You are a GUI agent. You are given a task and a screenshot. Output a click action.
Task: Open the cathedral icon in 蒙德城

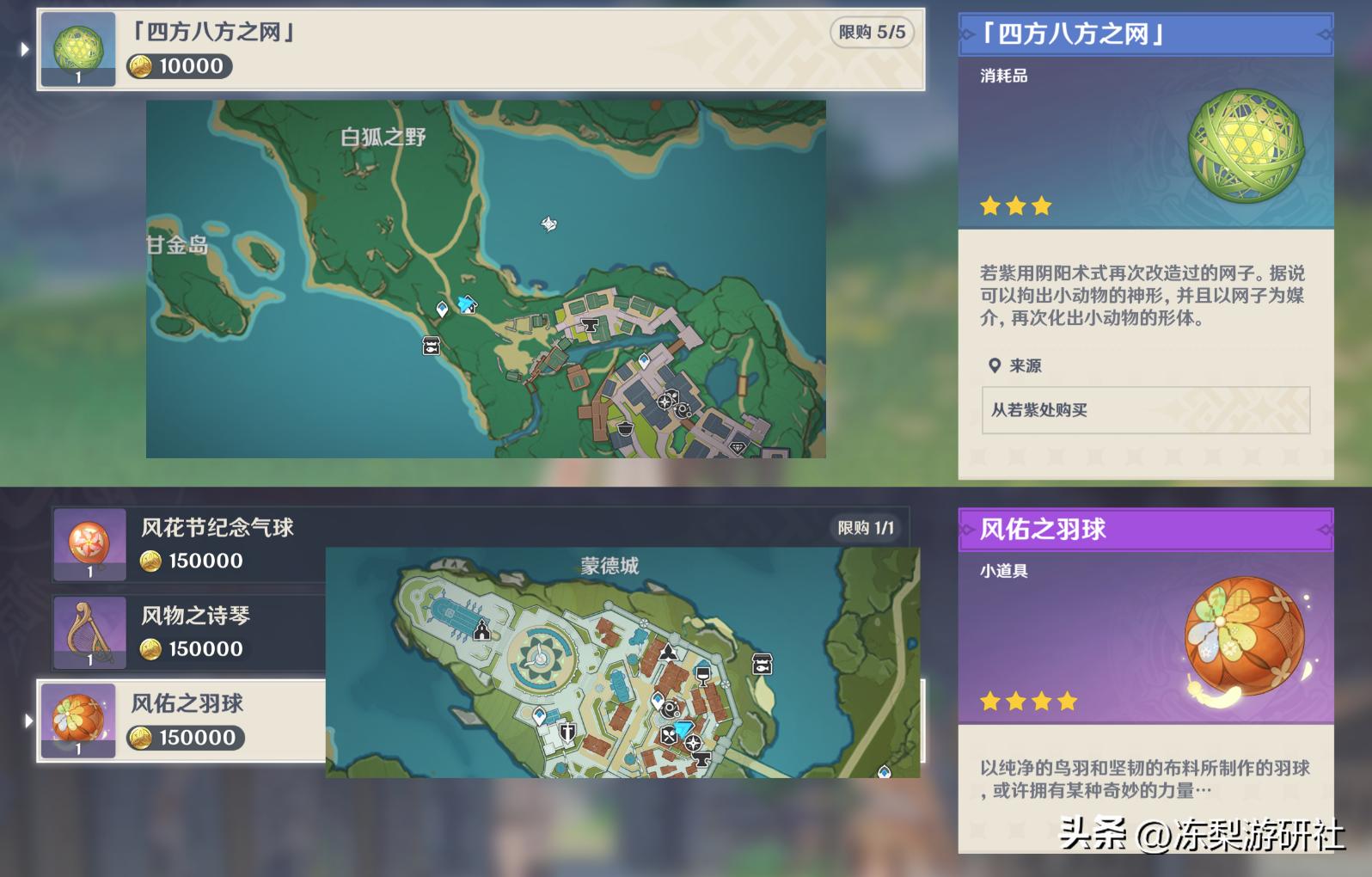[481, 630]
